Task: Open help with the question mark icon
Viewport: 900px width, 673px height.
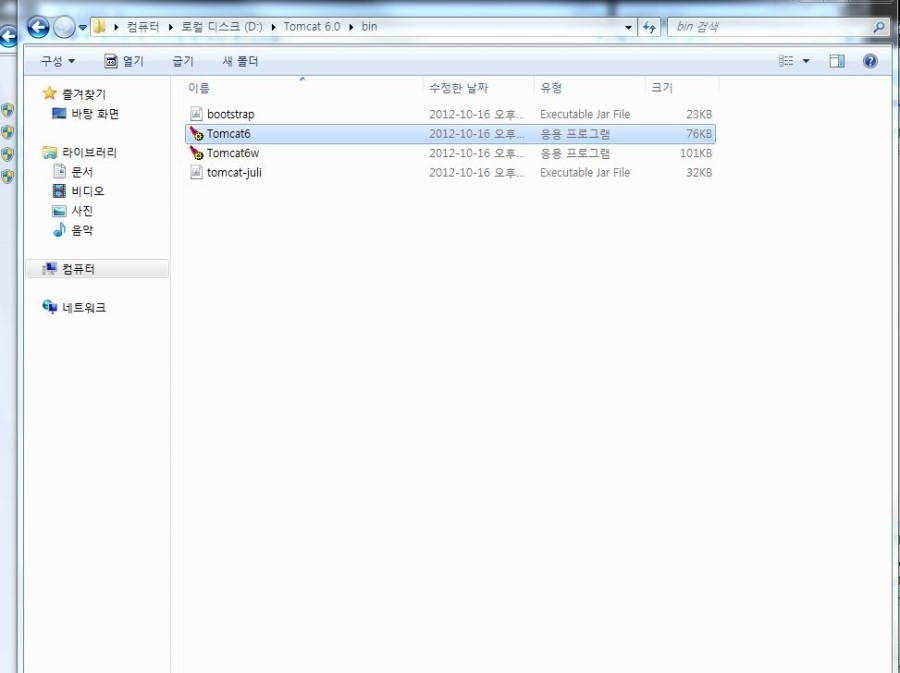Action: [870, 61]
